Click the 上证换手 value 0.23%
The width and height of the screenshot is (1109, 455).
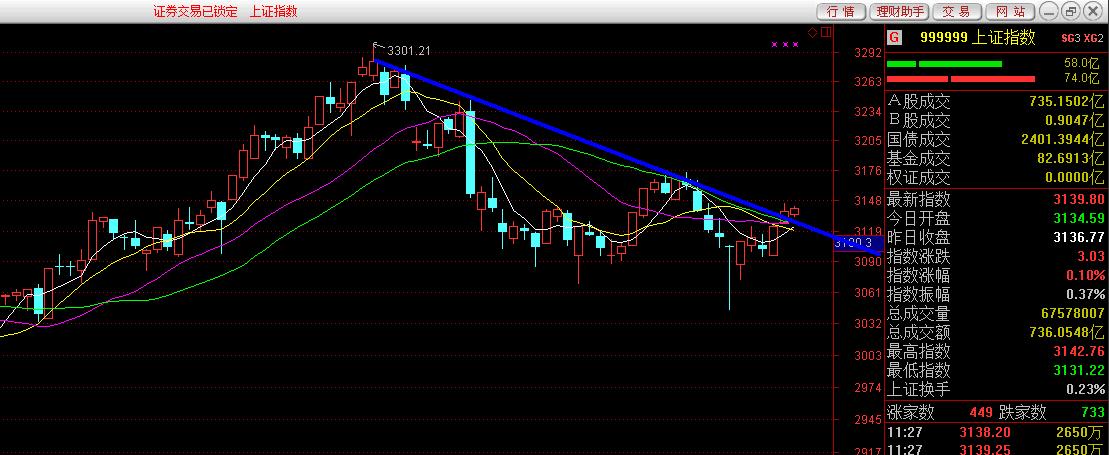coord(1088,389)
